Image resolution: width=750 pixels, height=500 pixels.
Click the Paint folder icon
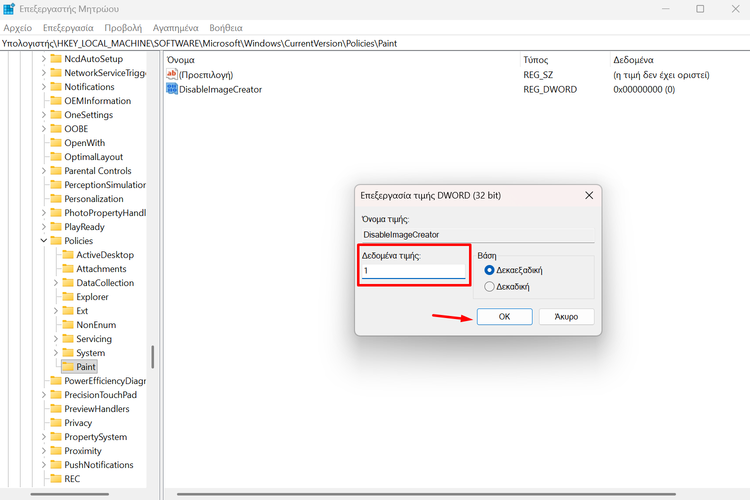[x=68, y=367]
